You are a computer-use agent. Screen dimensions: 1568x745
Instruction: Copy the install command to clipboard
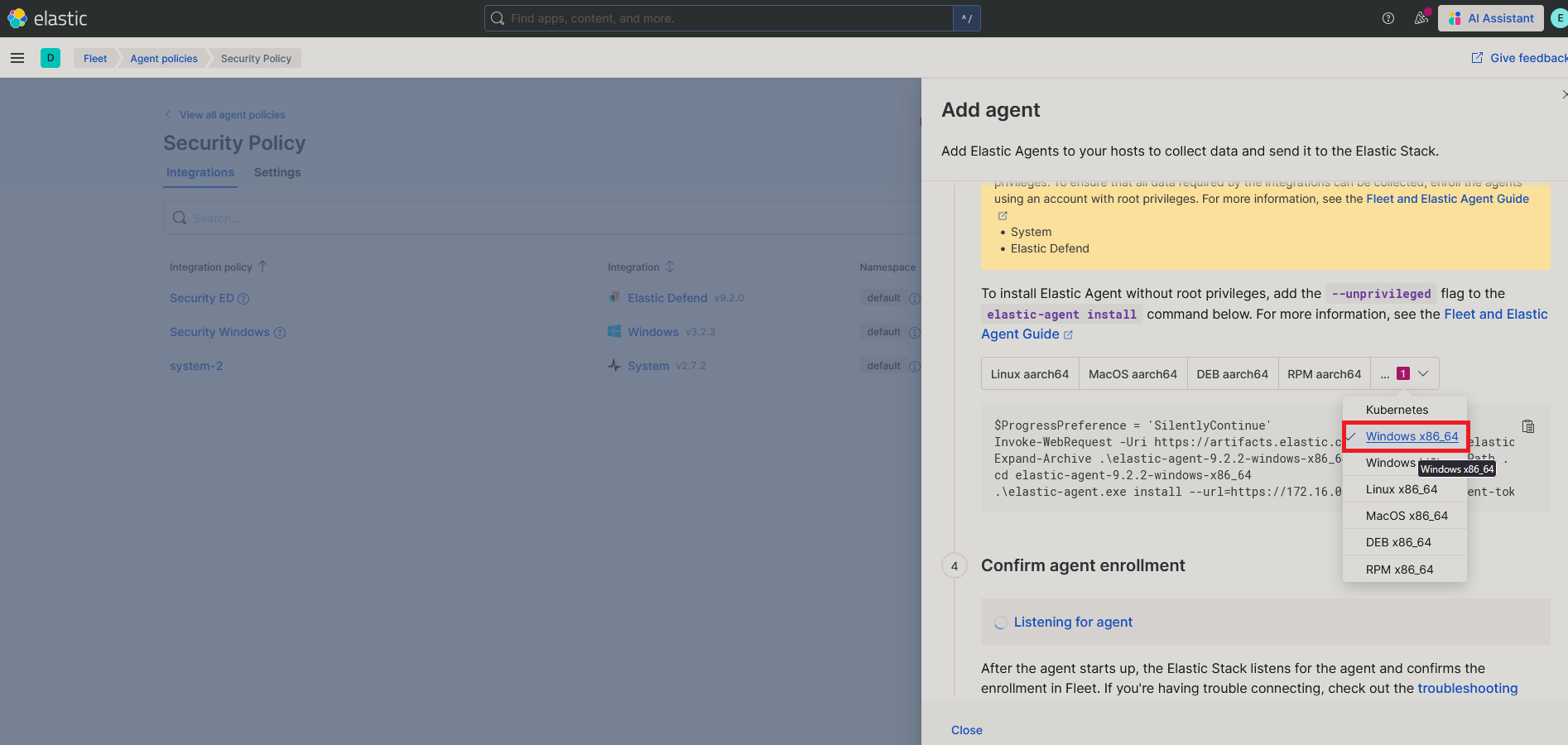(1528, 426)
